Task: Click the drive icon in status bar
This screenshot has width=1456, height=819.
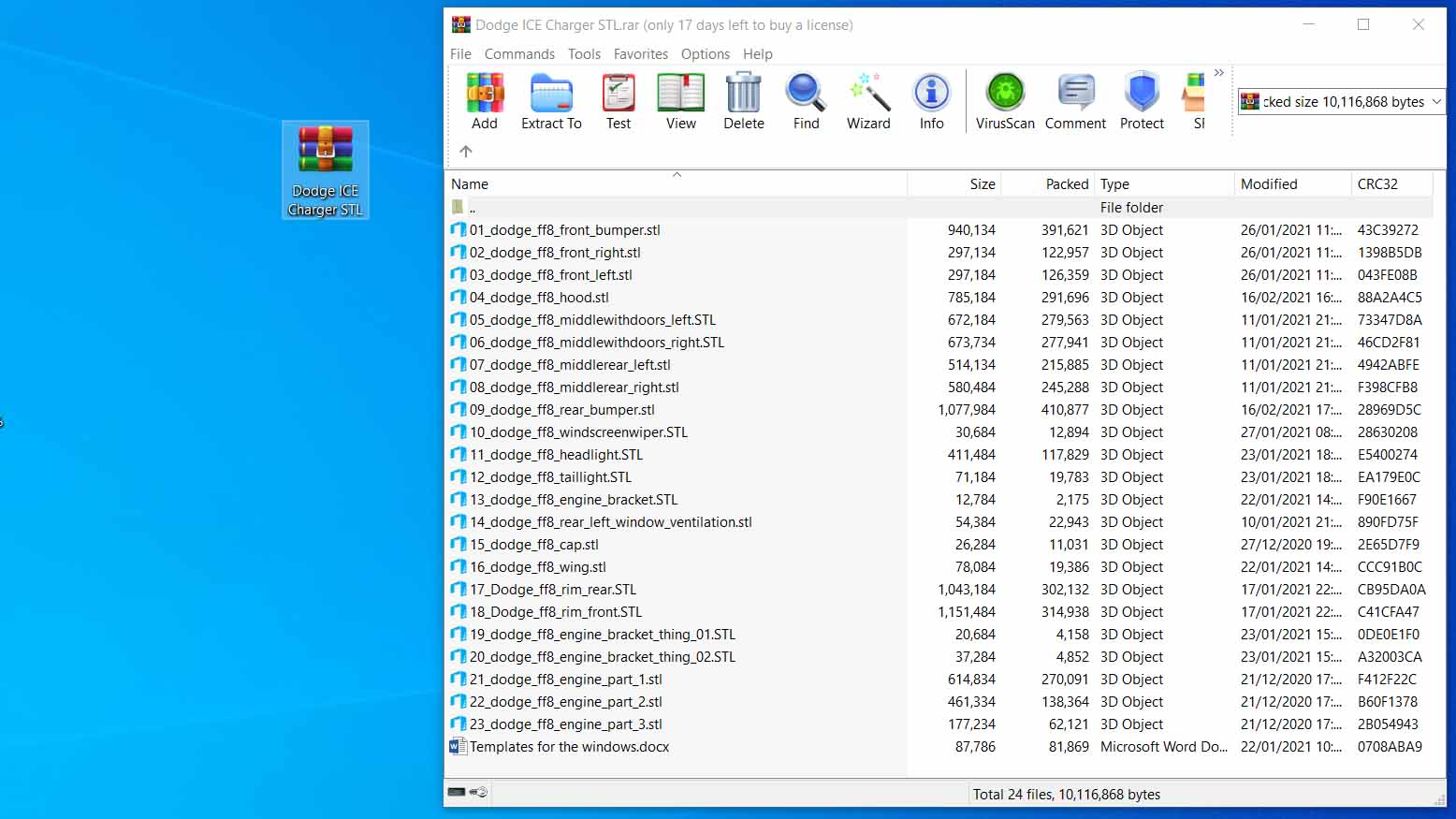Action: pyautogui.click(x=457, y=792)
